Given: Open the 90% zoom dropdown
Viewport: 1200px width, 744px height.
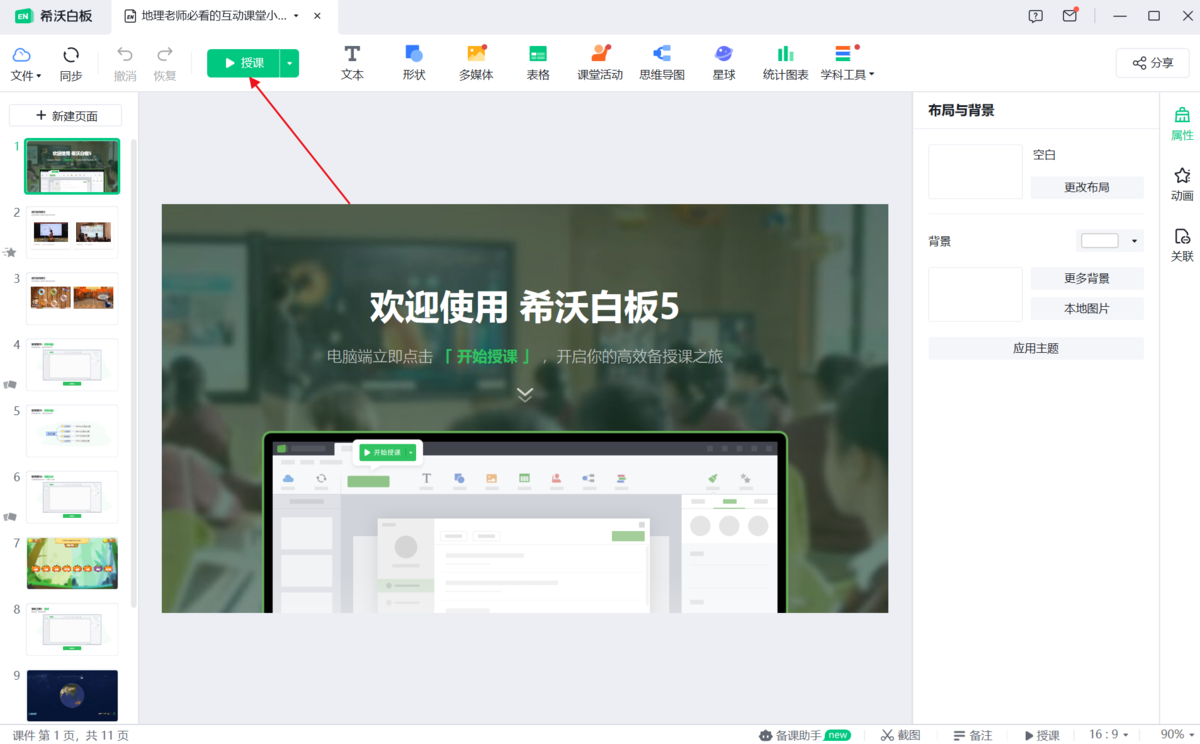Looking at the screenshot, I should coord(1177,735).
